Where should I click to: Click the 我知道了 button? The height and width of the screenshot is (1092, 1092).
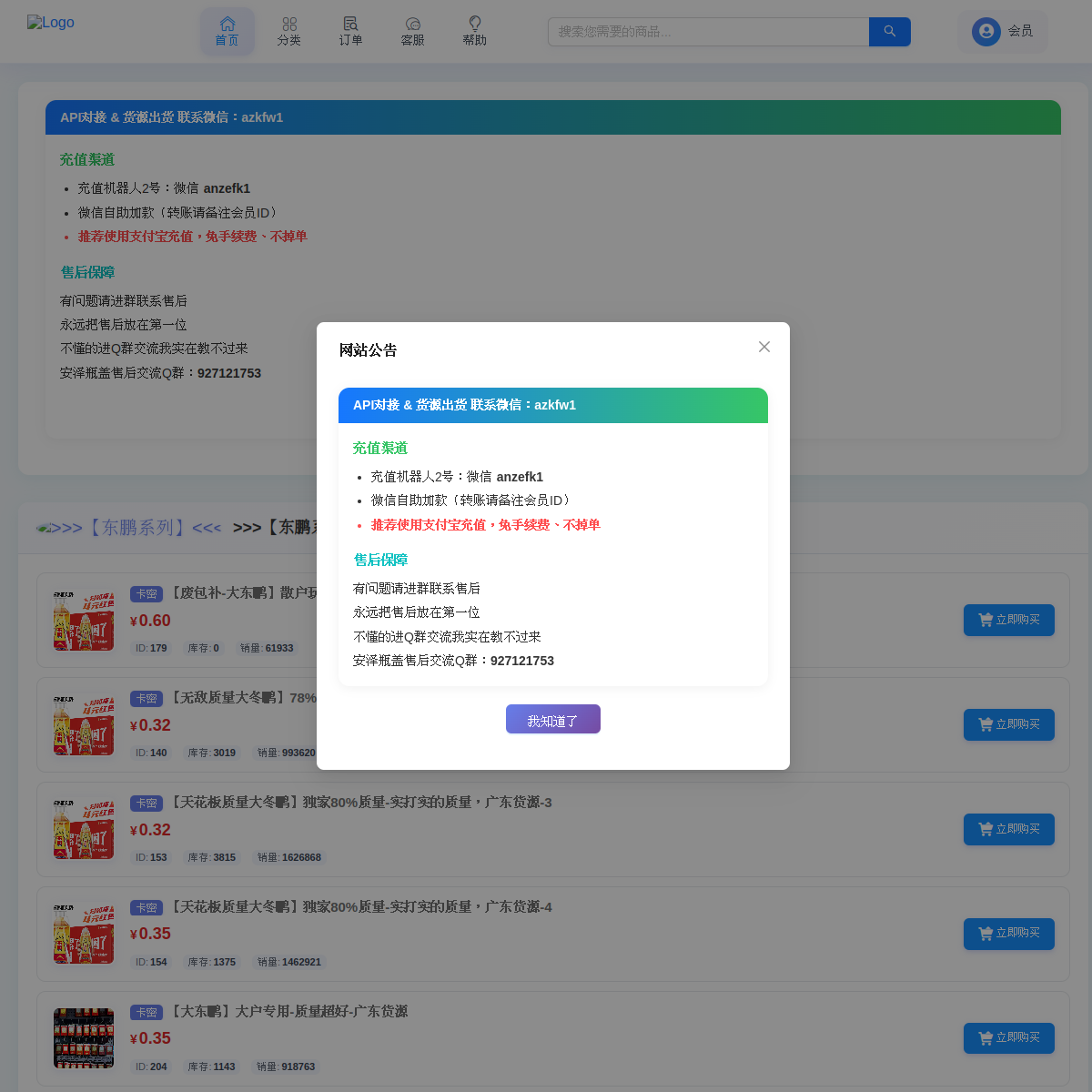tap(553, 719)
